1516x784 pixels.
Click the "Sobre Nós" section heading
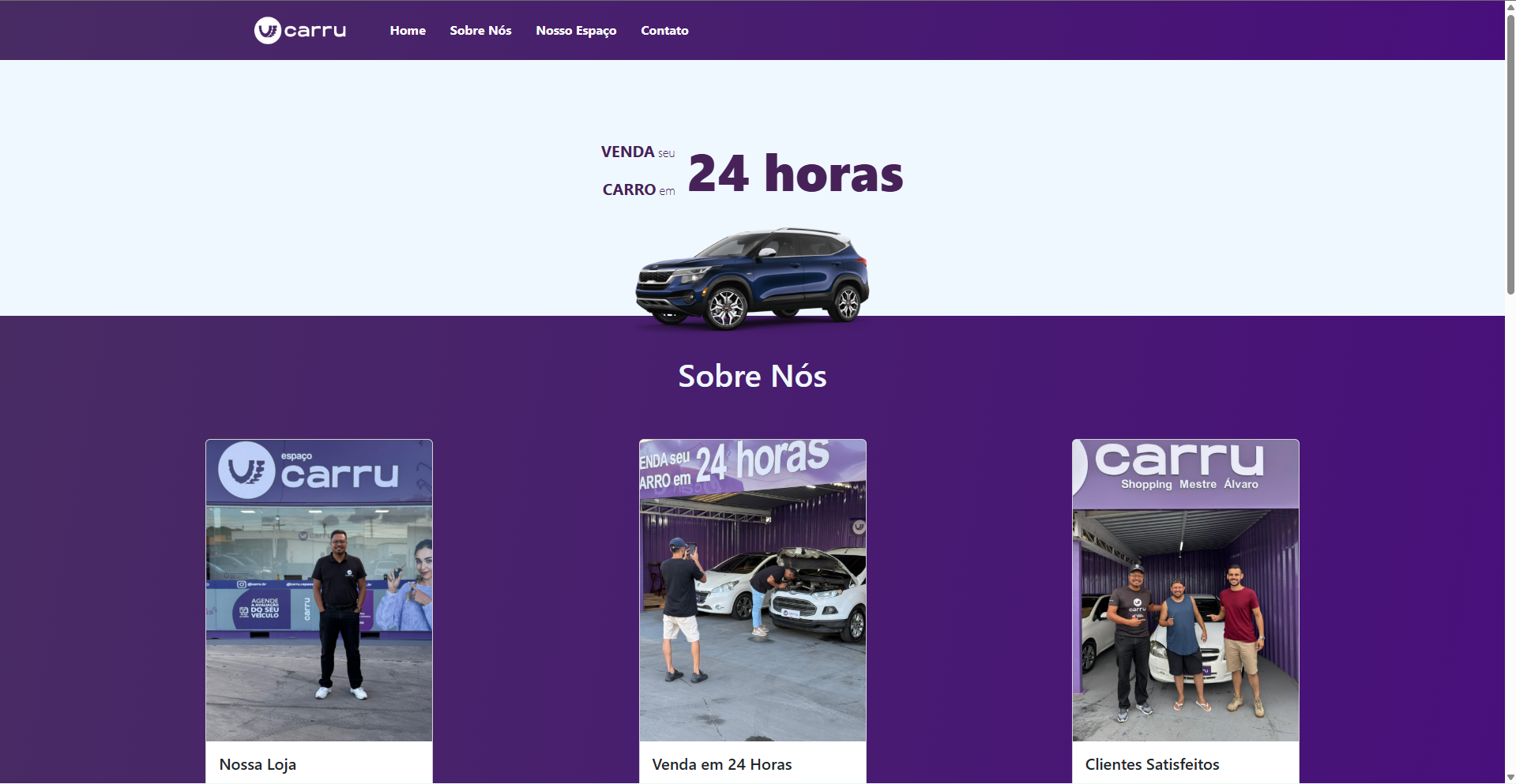[x=753, y=377]
